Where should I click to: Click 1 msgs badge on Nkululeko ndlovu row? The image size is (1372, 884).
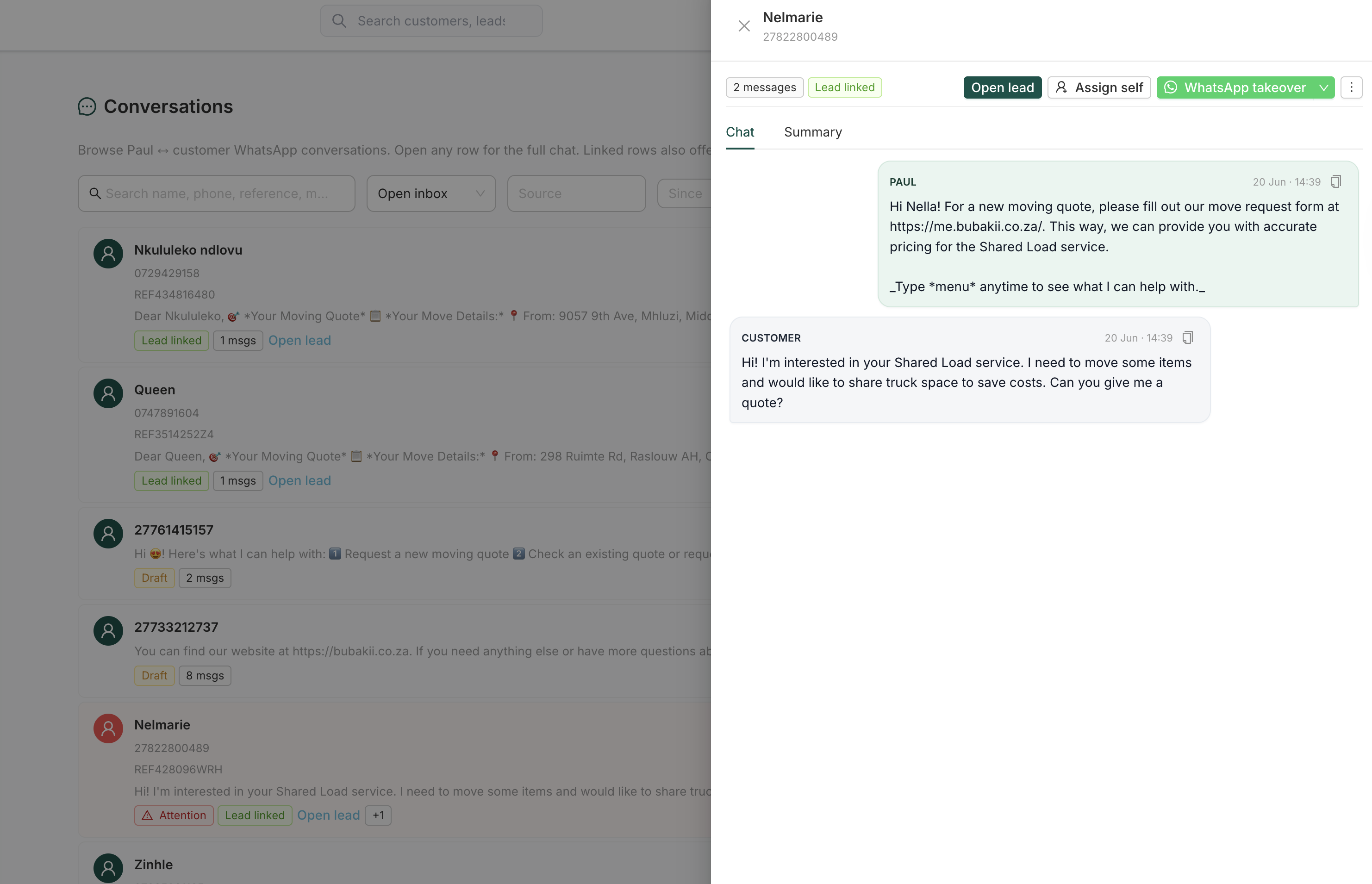237,340
